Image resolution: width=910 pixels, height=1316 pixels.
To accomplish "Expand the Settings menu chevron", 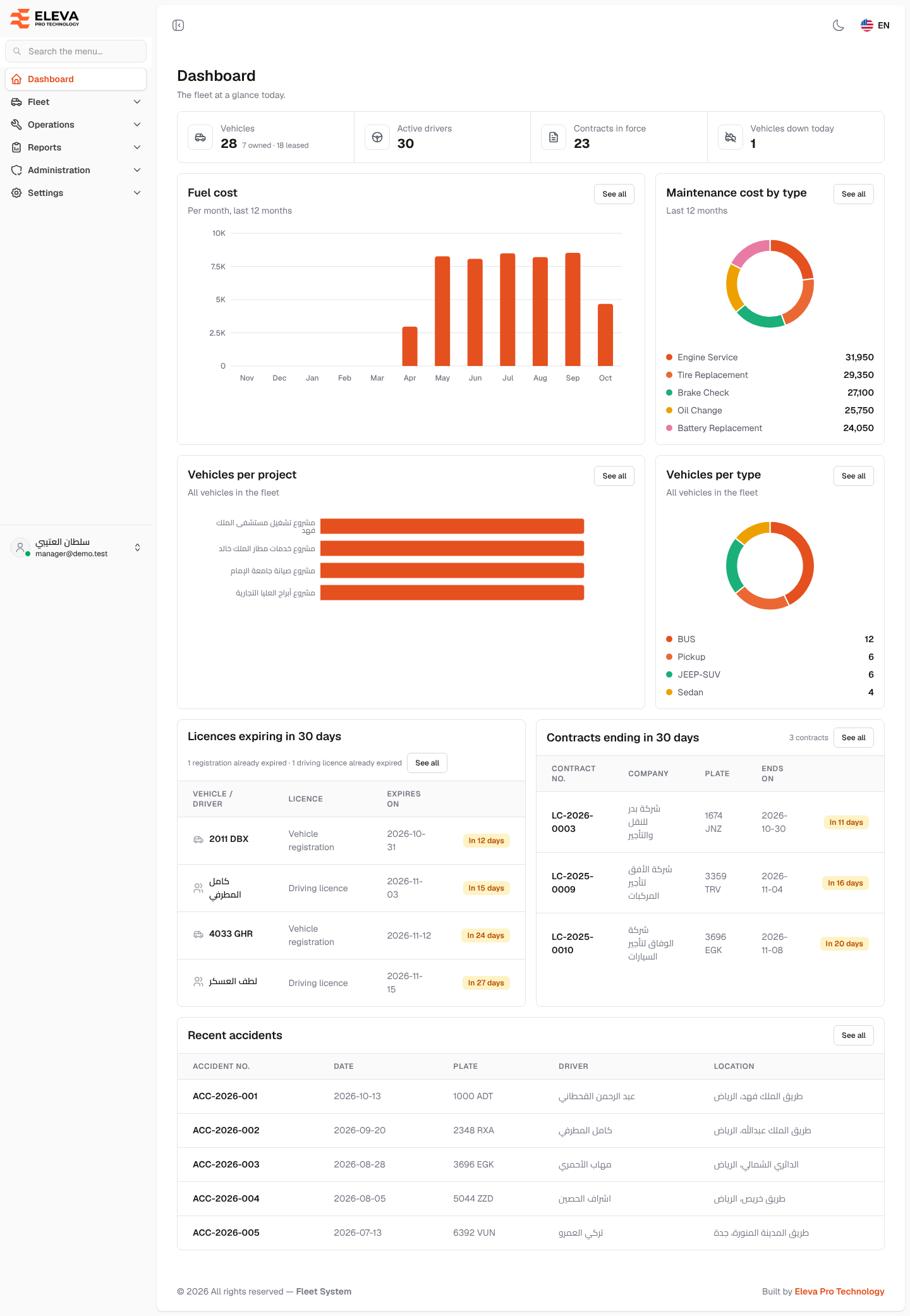I will (x=137, y=193).
